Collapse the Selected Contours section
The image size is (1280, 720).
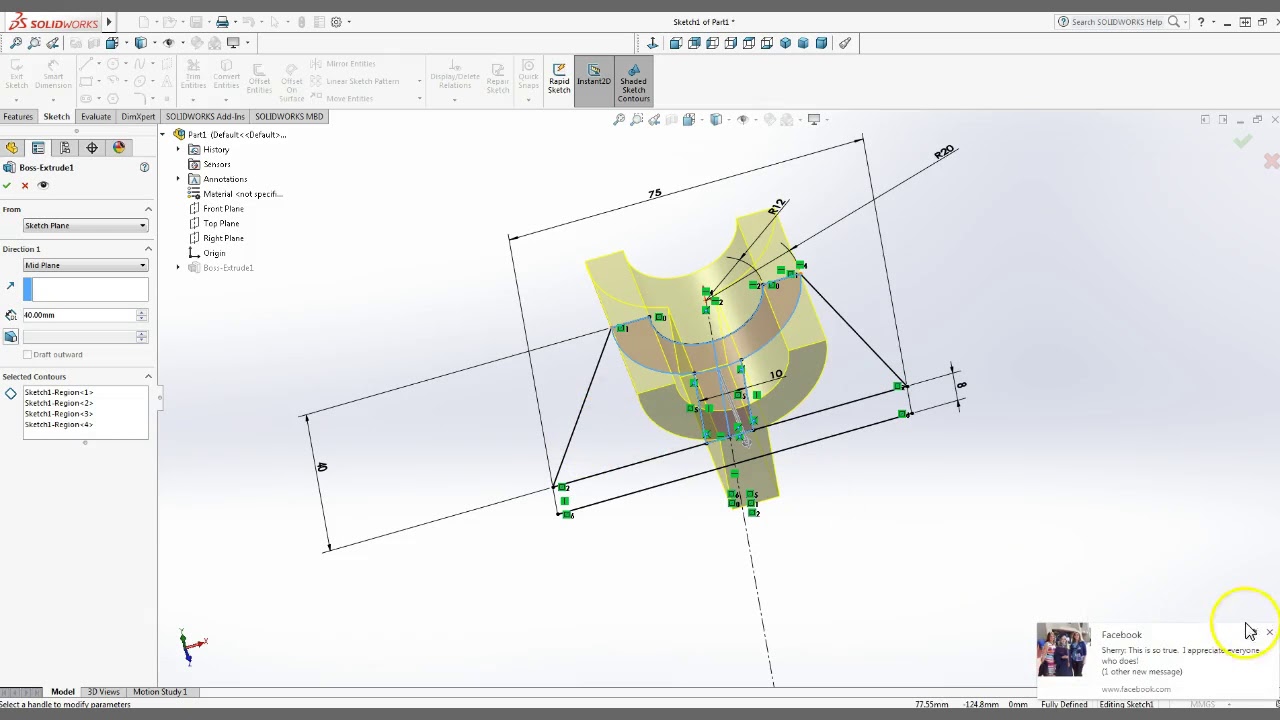(x=148, y=376)
